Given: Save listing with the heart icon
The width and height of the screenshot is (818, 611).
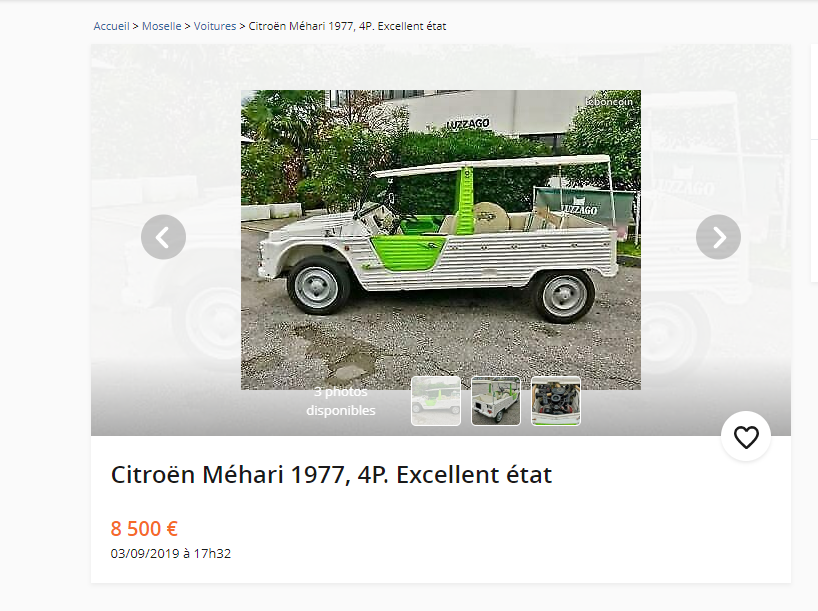Looking at the screenshot, I should click(x=746, y=437).
